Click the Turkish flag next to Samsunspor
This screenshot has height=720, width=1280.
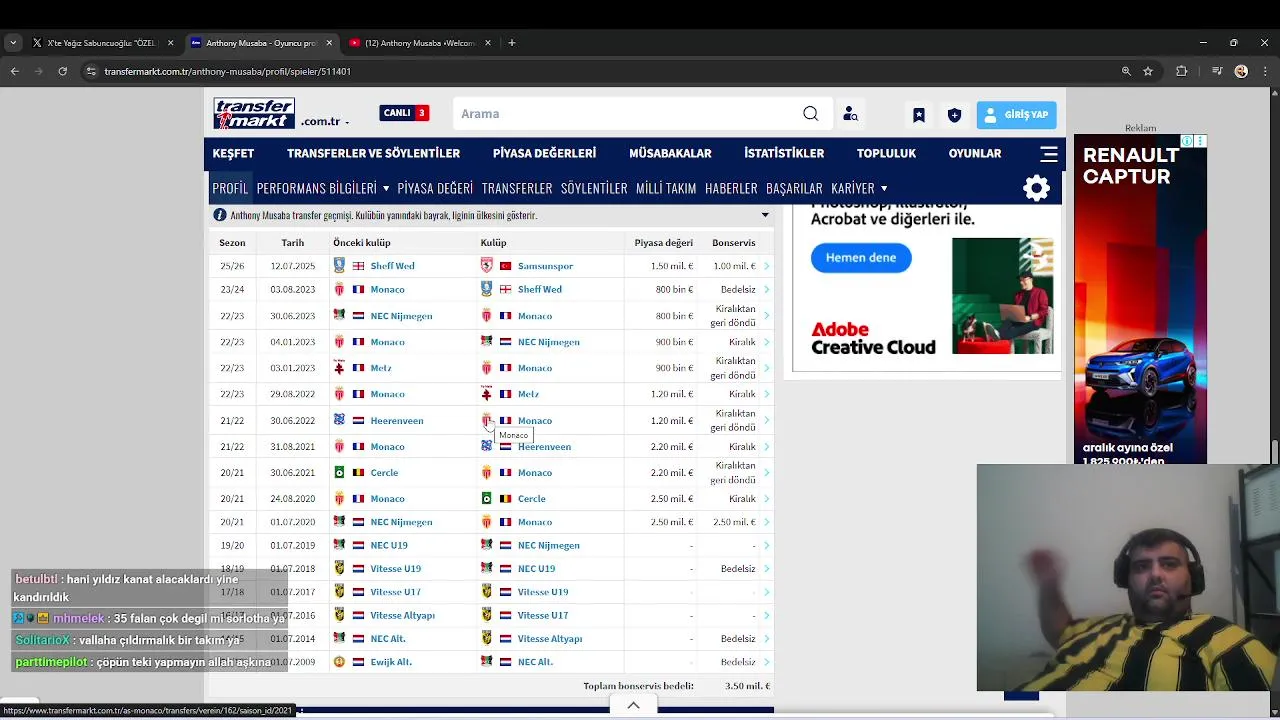[506, 266]
